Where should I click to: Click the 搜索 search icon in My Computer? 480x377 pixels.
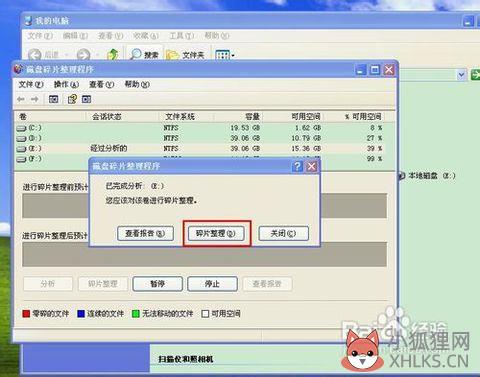(144, 54)
